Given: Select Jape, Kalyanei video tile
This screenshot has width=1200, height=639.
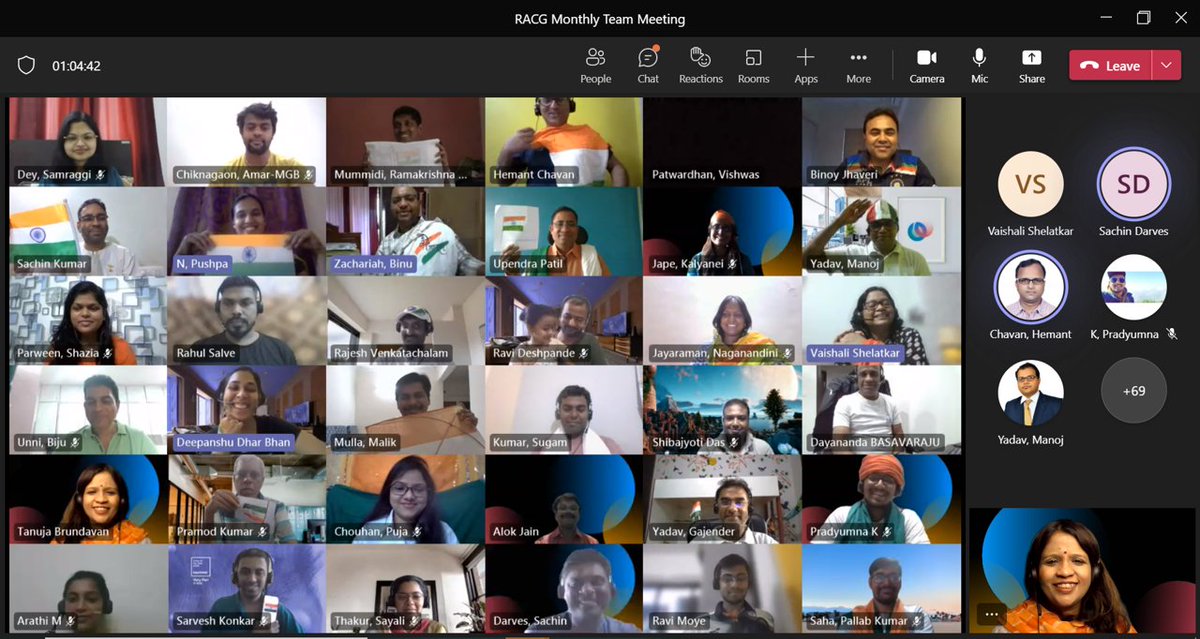Looking at the screenshot, I should coord(722,232).
